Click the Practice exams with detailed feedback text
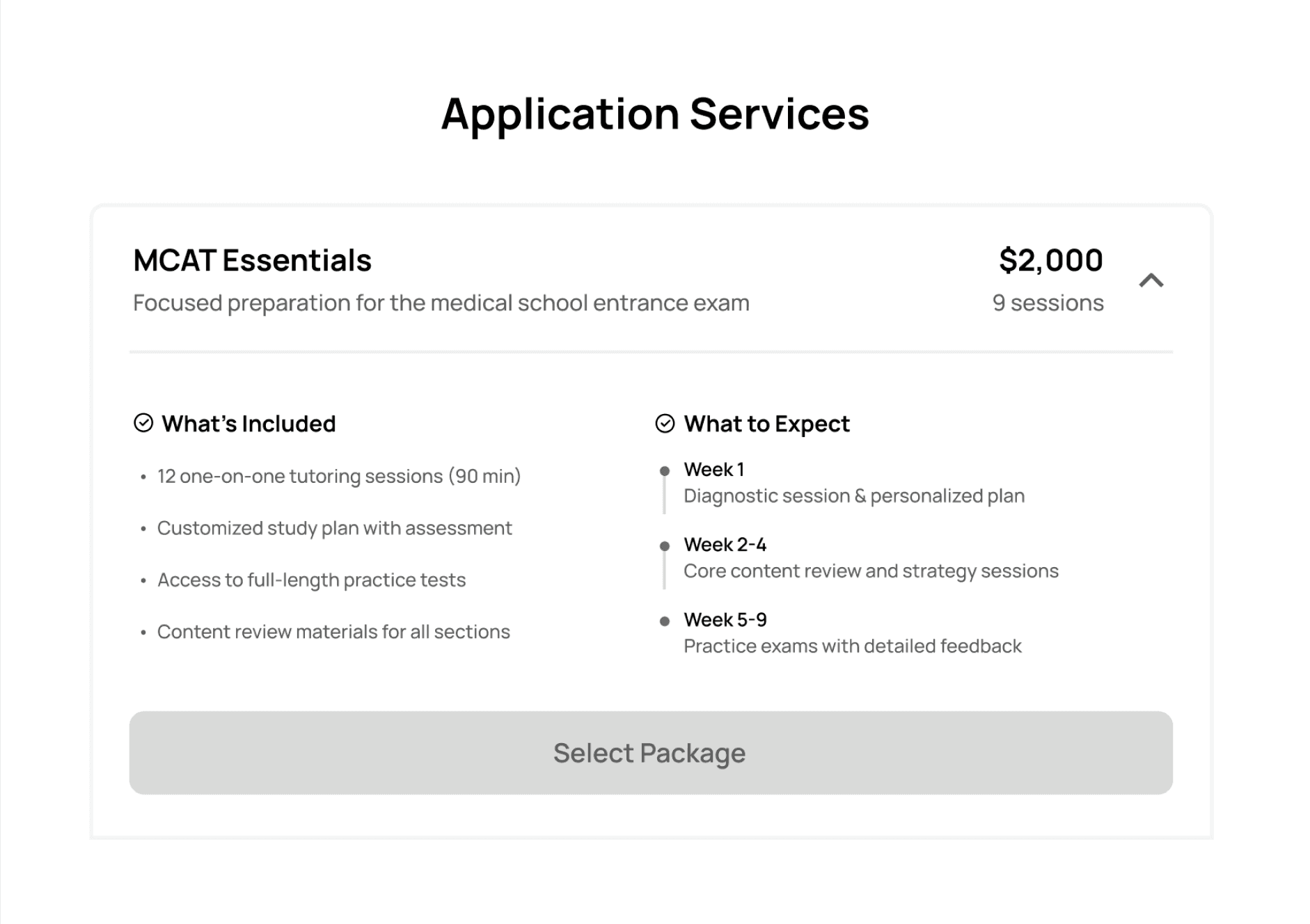The image size is (1310, 924). [853, 646]
